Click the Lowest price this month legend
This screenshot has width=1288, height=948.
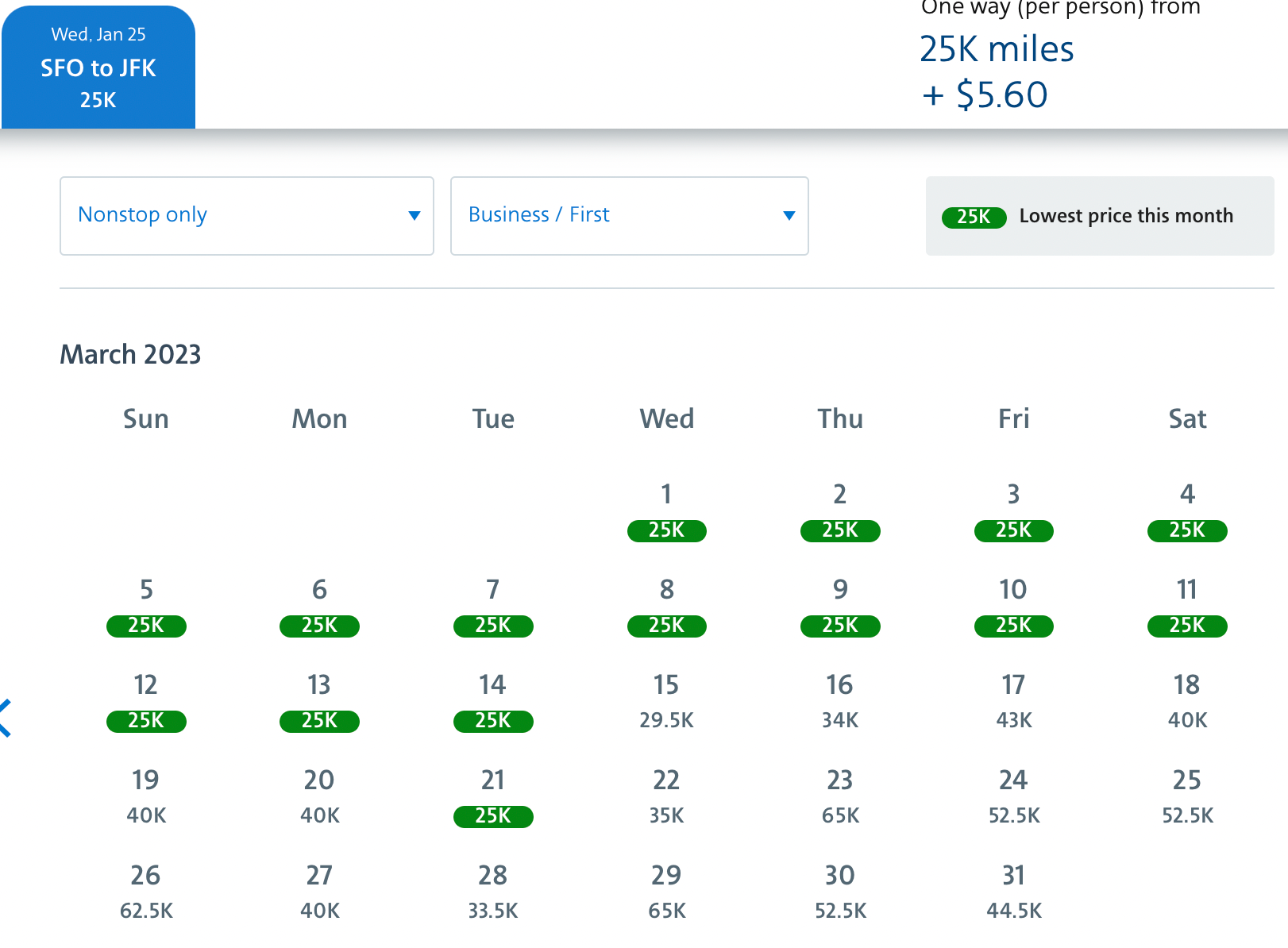tap(1099, 216)
